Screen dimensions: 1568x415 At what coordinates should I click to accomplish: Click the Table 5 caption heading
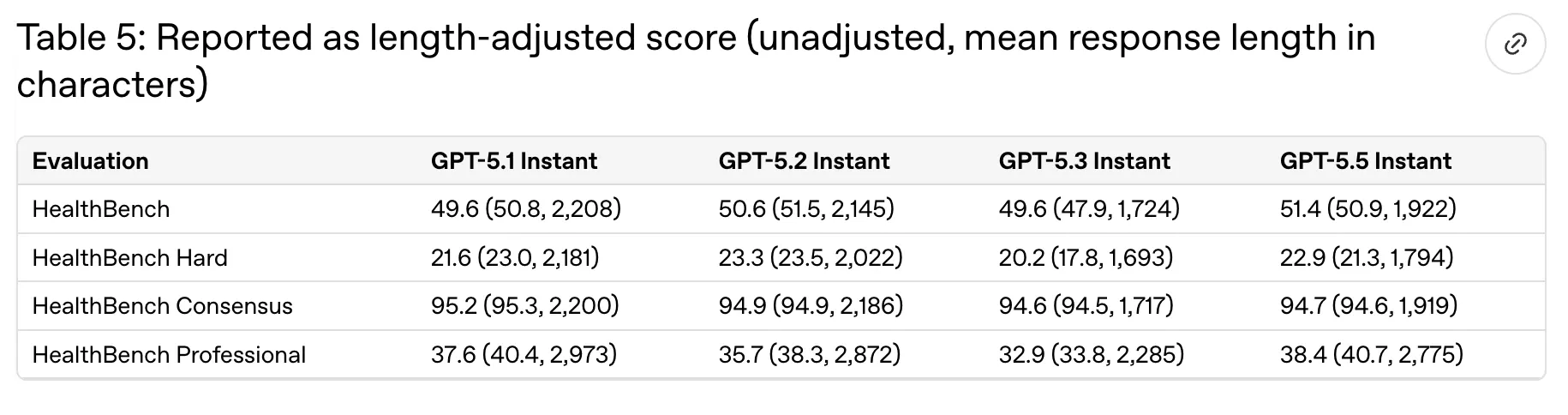[696, 61]
